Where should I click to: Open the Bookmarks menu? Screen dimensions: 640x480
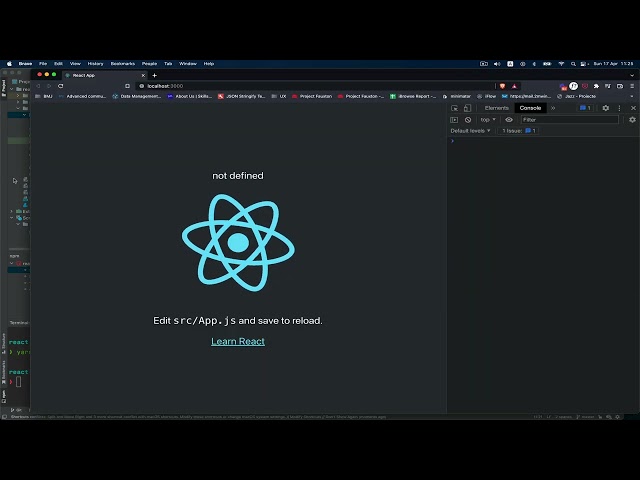coord(122,64)
